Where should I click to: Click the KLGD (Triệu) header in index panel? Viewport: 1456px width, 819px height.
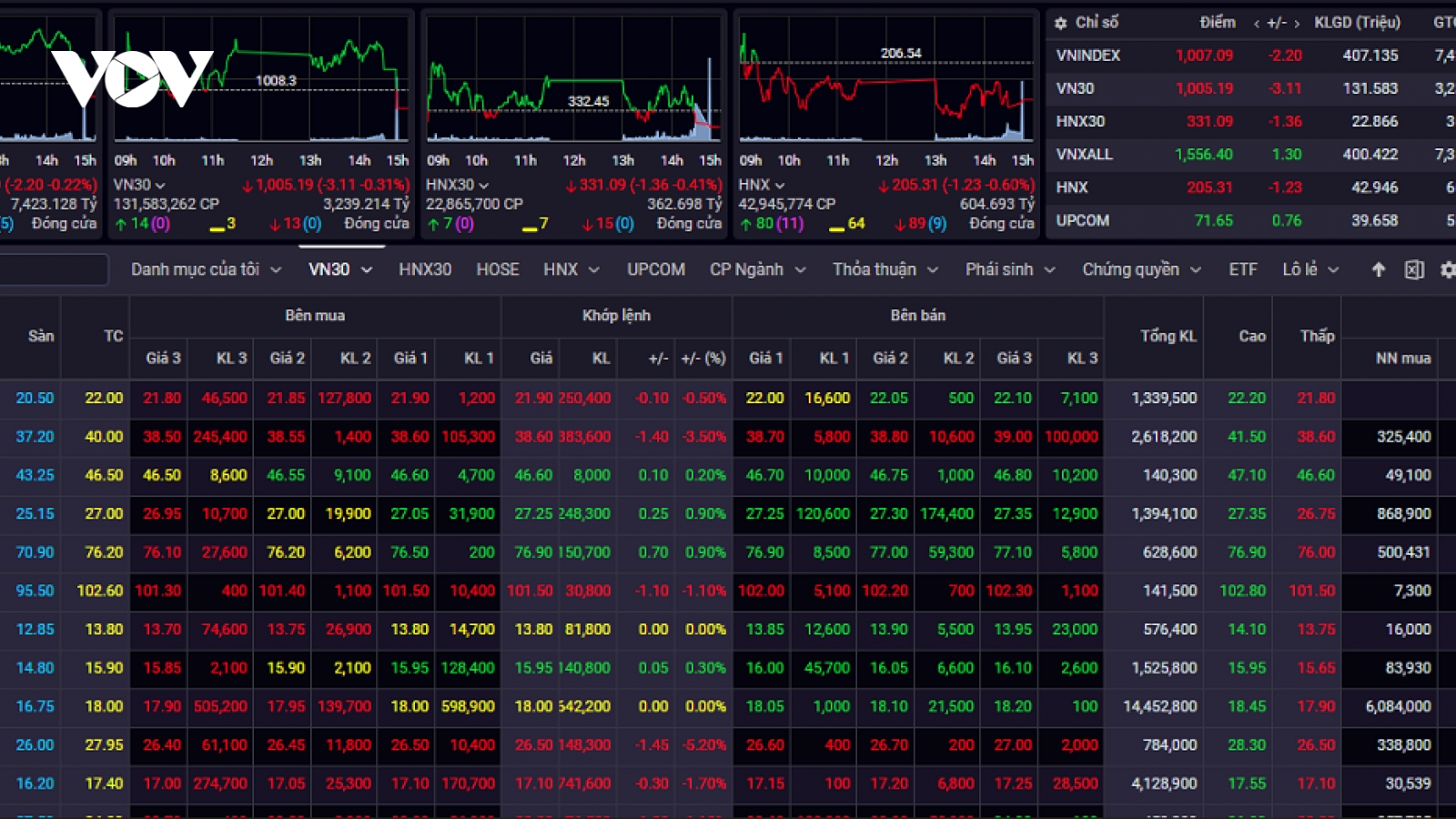click(x=1357, y=23)
